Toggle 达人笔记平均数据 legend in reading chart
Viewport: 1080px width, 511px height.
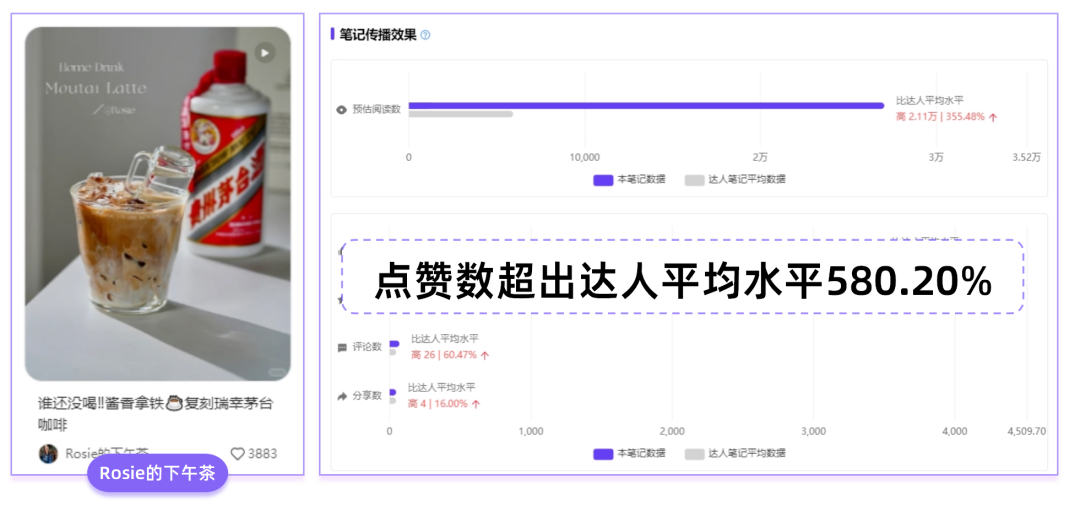pos(735,180)
